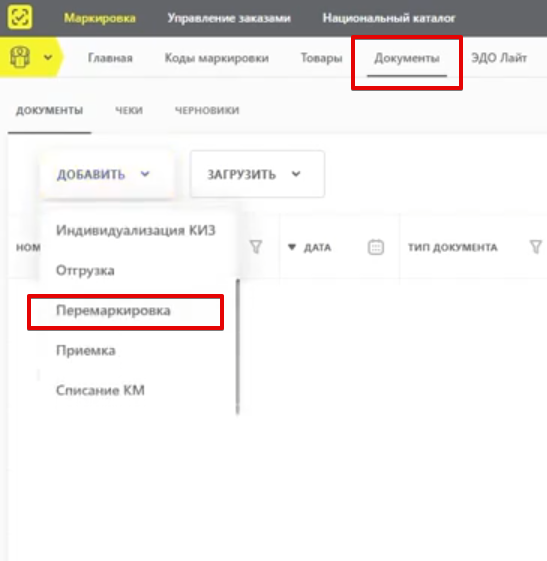Open the ЧЕРНОВИКИ tab

pyautogui.click(x=207, y=110)
